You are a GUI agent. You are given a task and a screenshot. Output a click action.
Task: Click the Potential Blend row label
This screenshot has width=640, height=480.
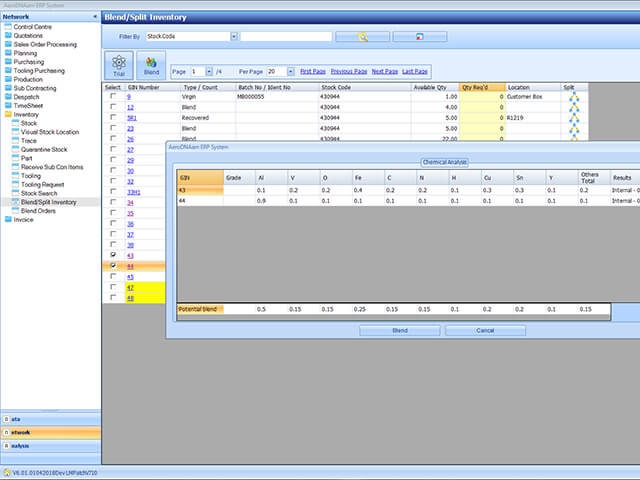[x=200, y=309]
